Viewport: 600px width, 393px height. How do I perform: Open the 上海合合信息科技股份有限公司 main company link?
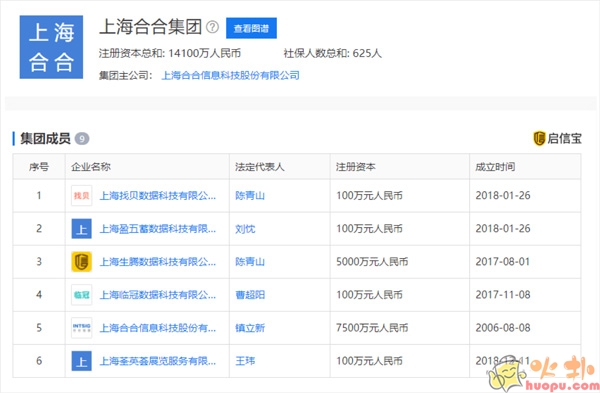(230, 75)
